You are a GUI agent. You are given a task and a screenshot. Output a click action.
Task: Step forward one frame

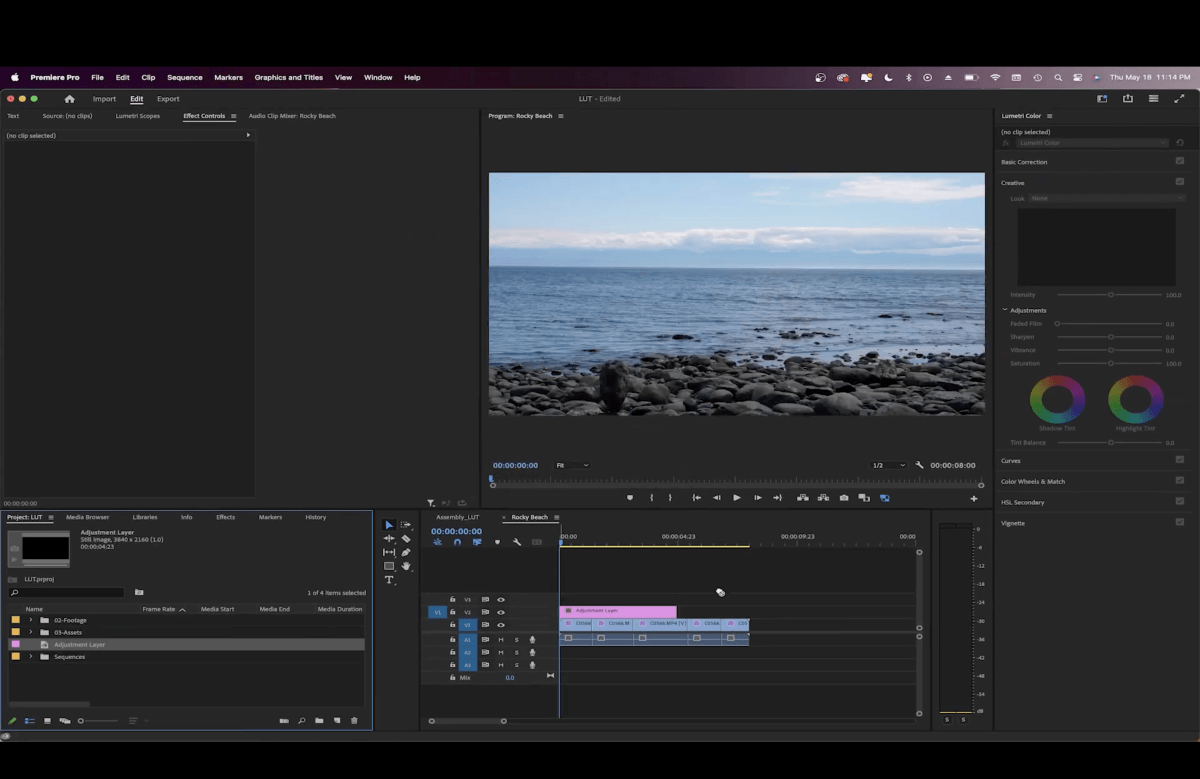point(758,498)
